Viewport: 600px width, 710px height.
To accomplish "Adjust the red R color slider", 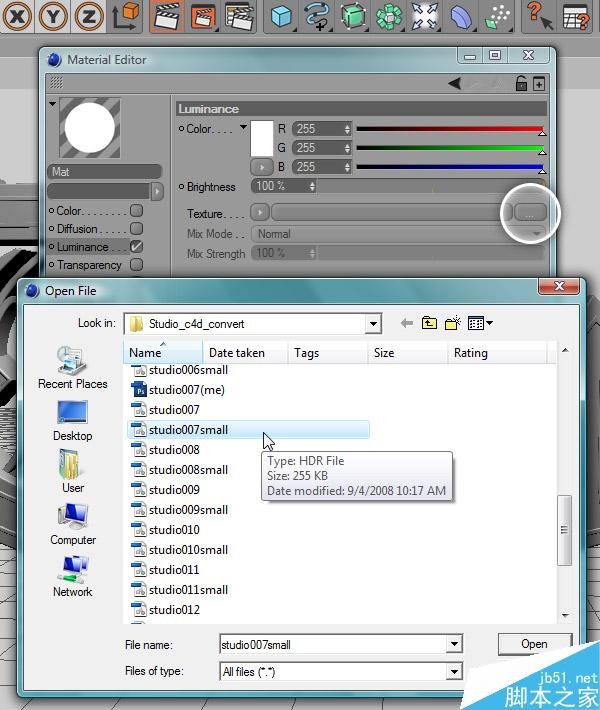I will point(451,129).
